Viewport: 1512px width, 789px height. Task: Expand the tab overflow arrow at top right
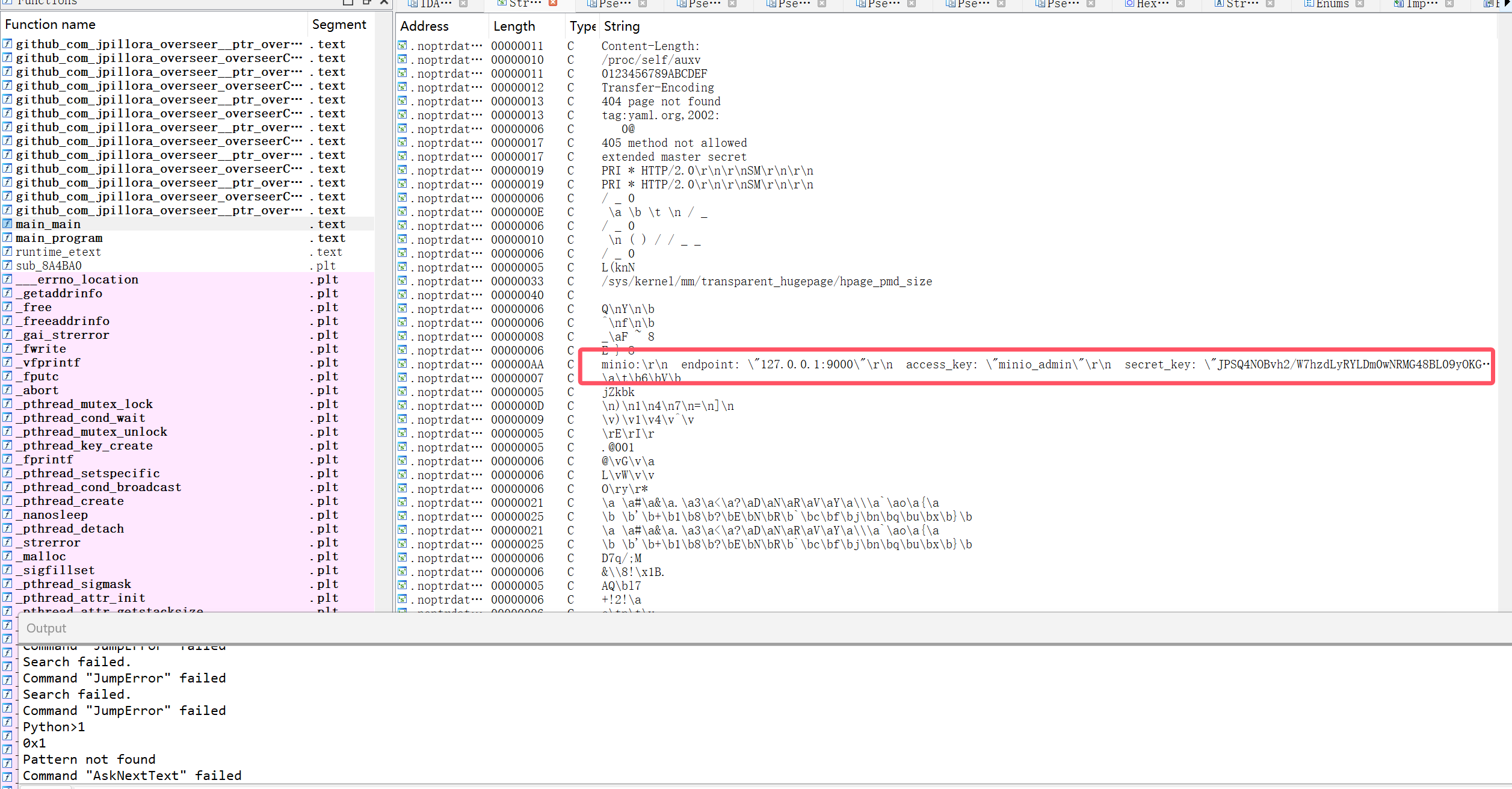click(x=1508, y=4)
